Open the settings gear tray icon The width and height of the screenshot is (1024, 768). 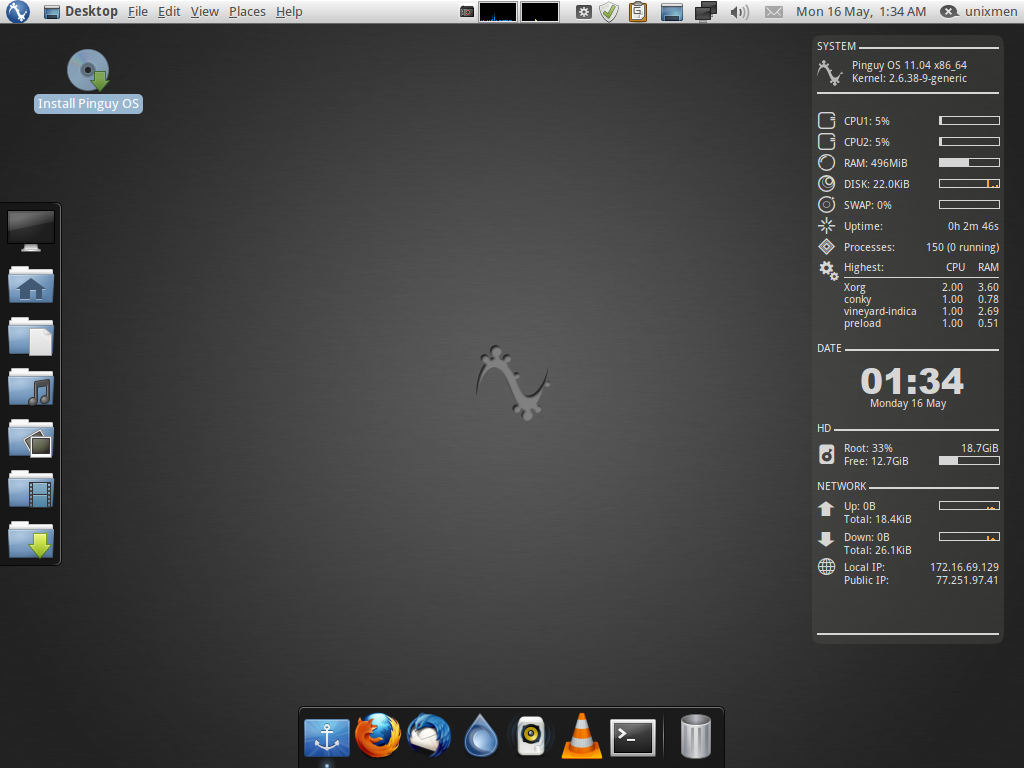(584, 12)
